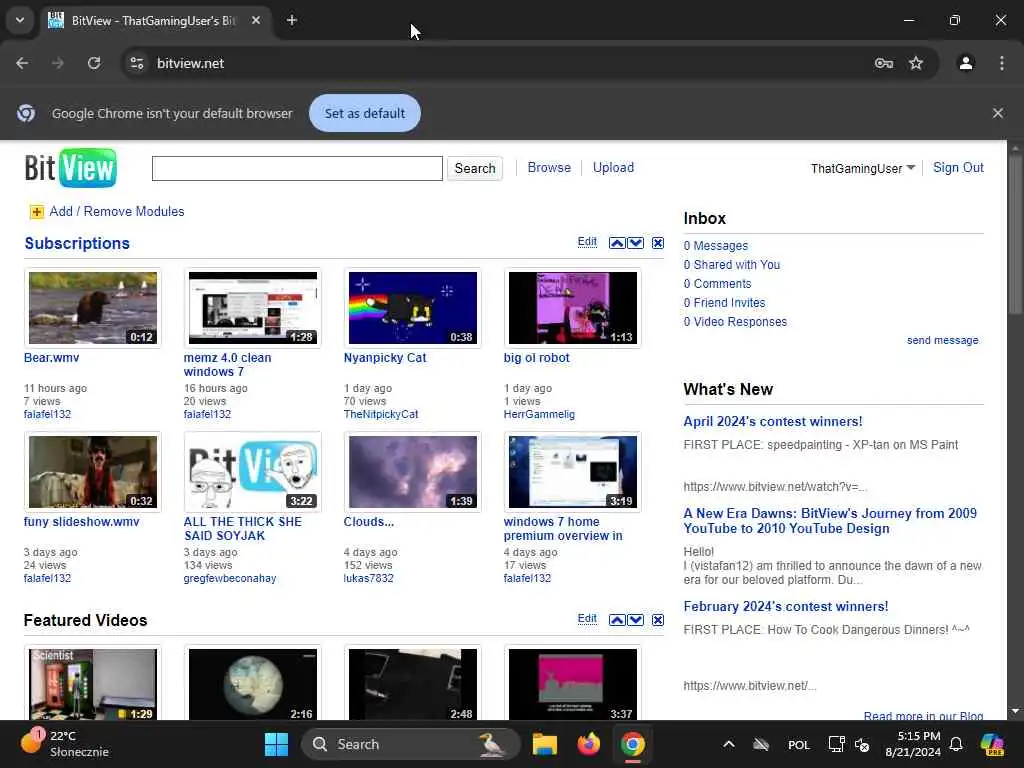Open Windows Start menu
Screen dimensions: 1024x768
tap(276, 744)
